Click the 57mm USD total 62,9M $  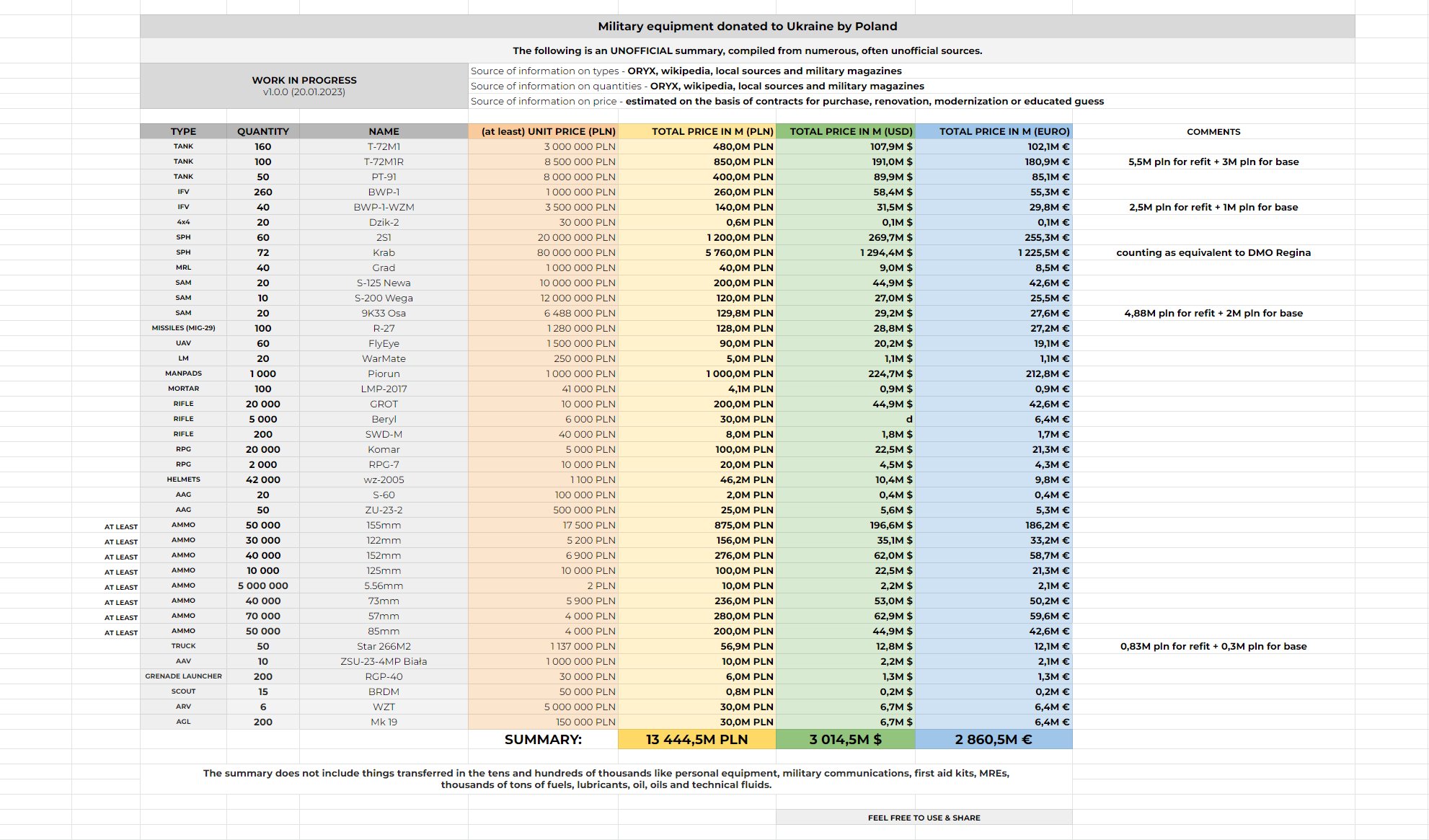pos(846,616)
